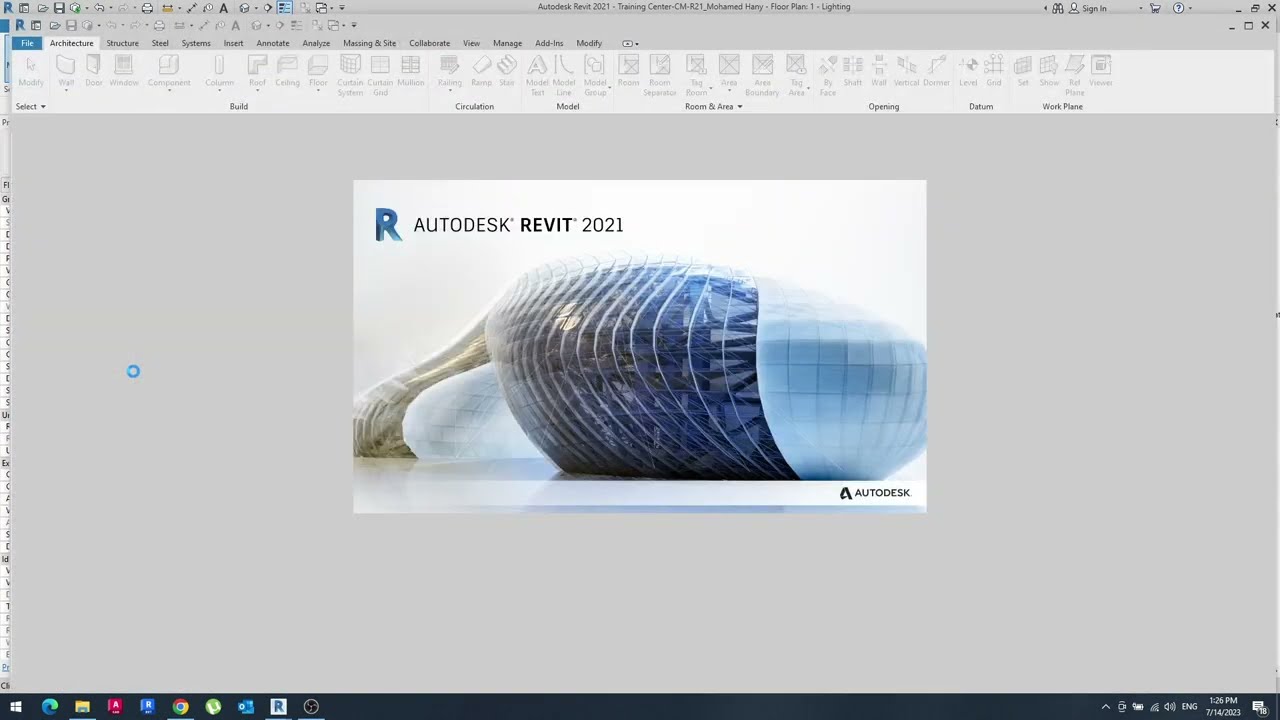The image size is (1280, 720).
Task: Click the Set work plane tool
Action: [1023, 71]
